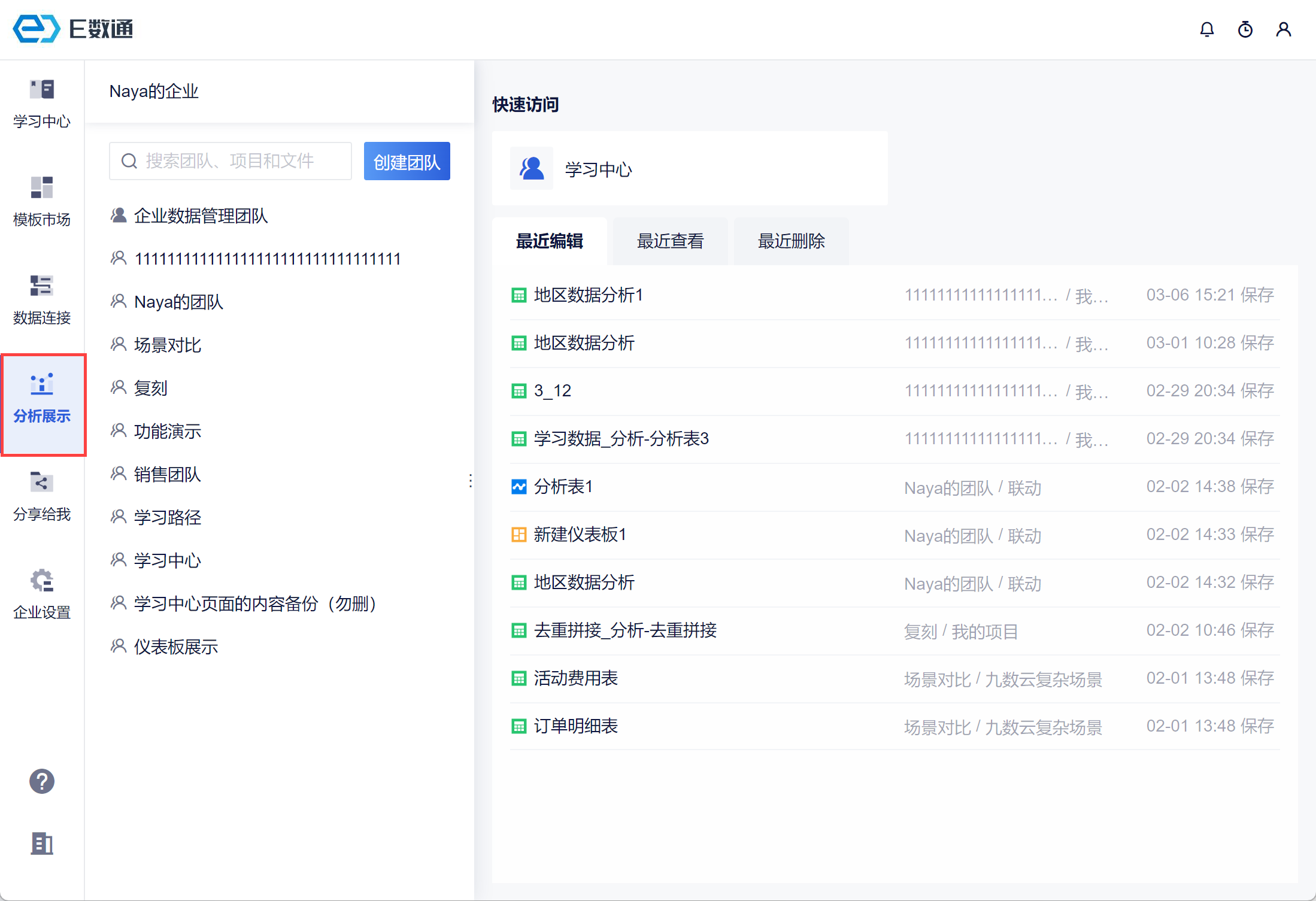This screenshot has width=1316, height=901.
Task: Click the timer clock icon in header
Action: tap(1245, 29)
